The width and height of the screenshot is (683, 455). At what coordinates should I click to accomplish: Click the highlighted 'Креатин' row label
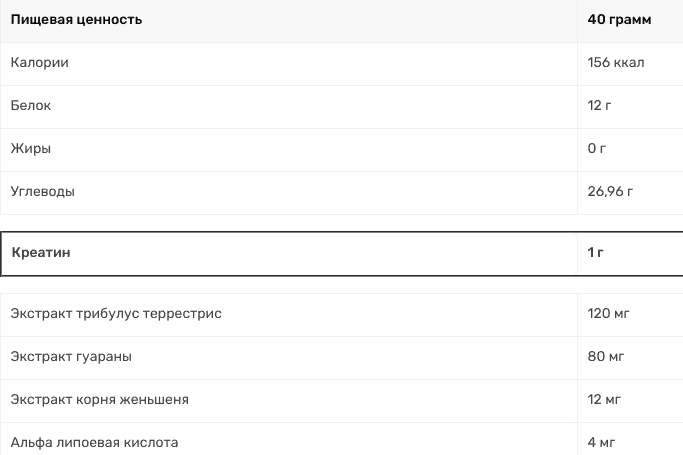(41, 253)
